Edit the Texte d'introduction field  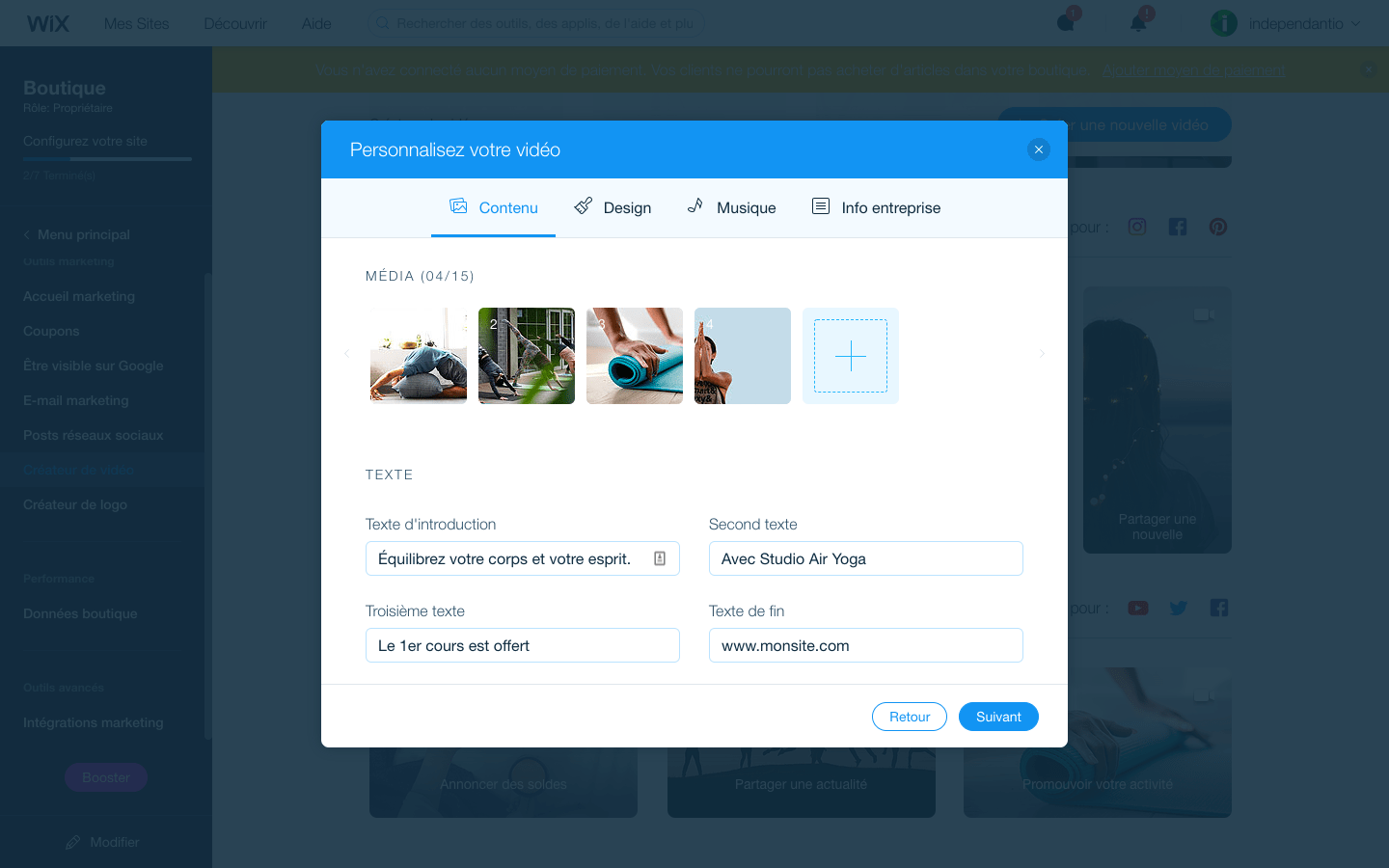(523, 558)
